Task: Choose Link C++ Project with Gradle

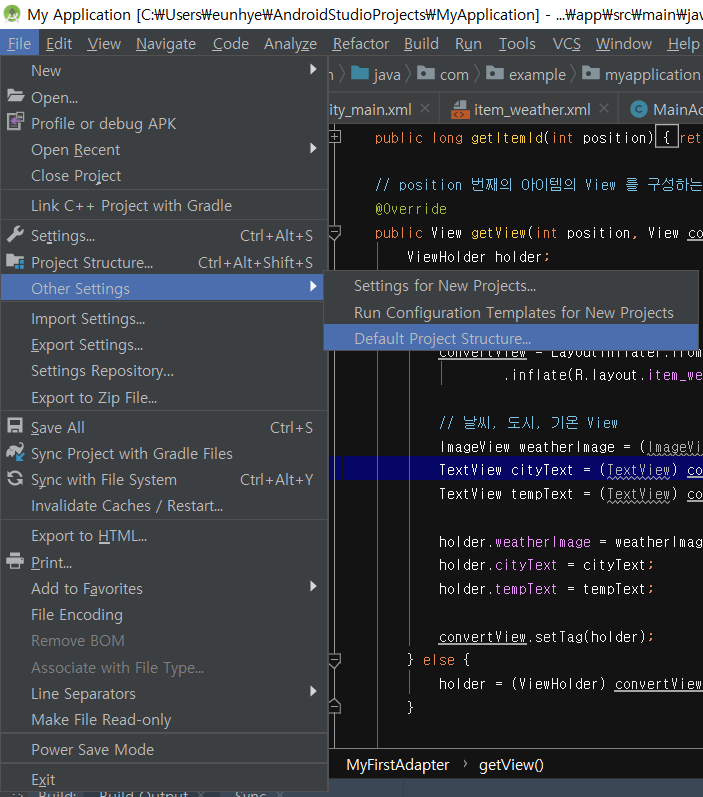Action: pyautogui.click(x=163, y=205)
